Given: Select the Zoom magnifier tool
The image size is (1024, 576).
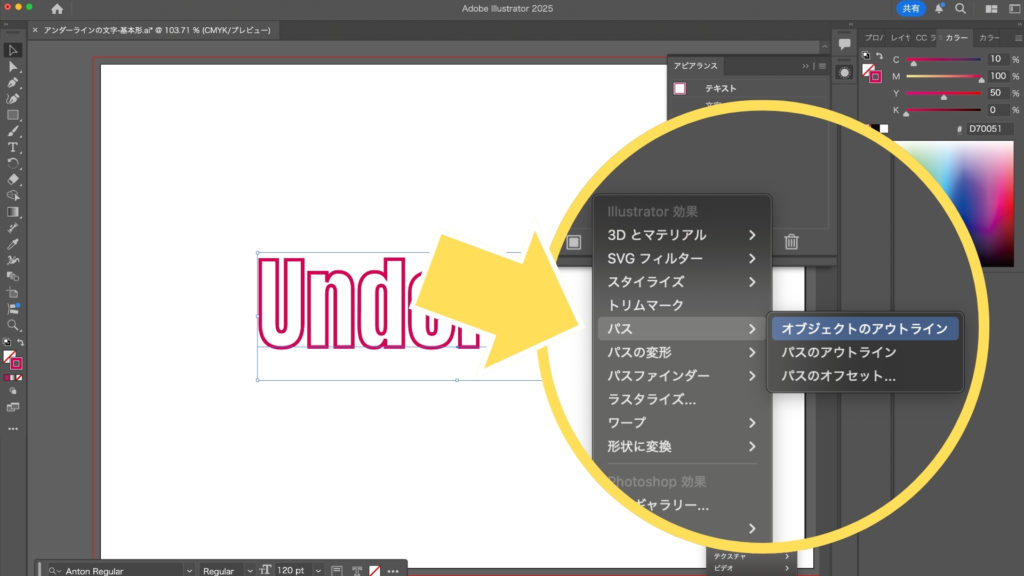Looking at the screenshot, I should (13, 325).
